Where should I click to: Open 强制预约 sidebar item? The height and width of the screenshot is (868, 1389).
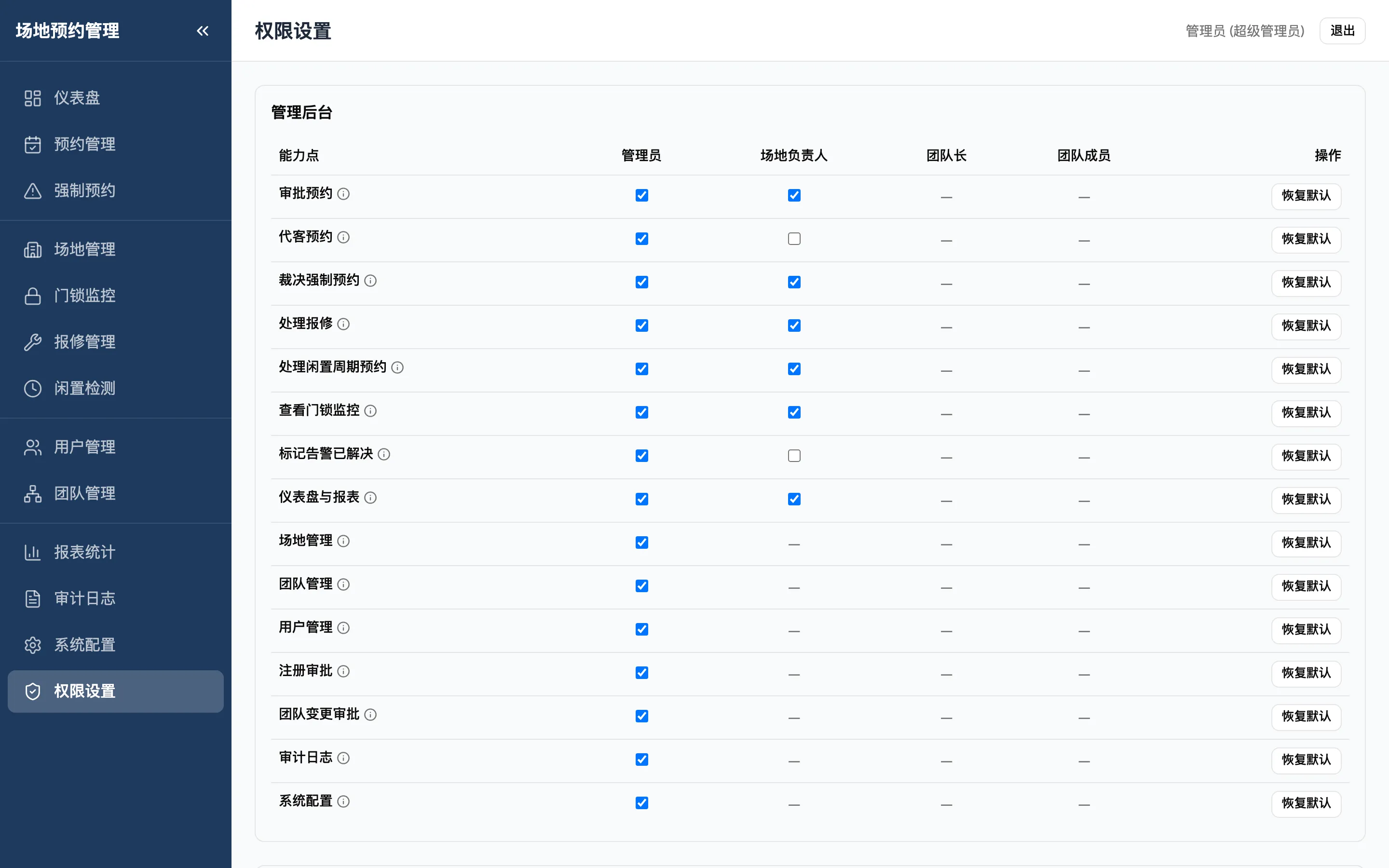click(x=115, y=190)
